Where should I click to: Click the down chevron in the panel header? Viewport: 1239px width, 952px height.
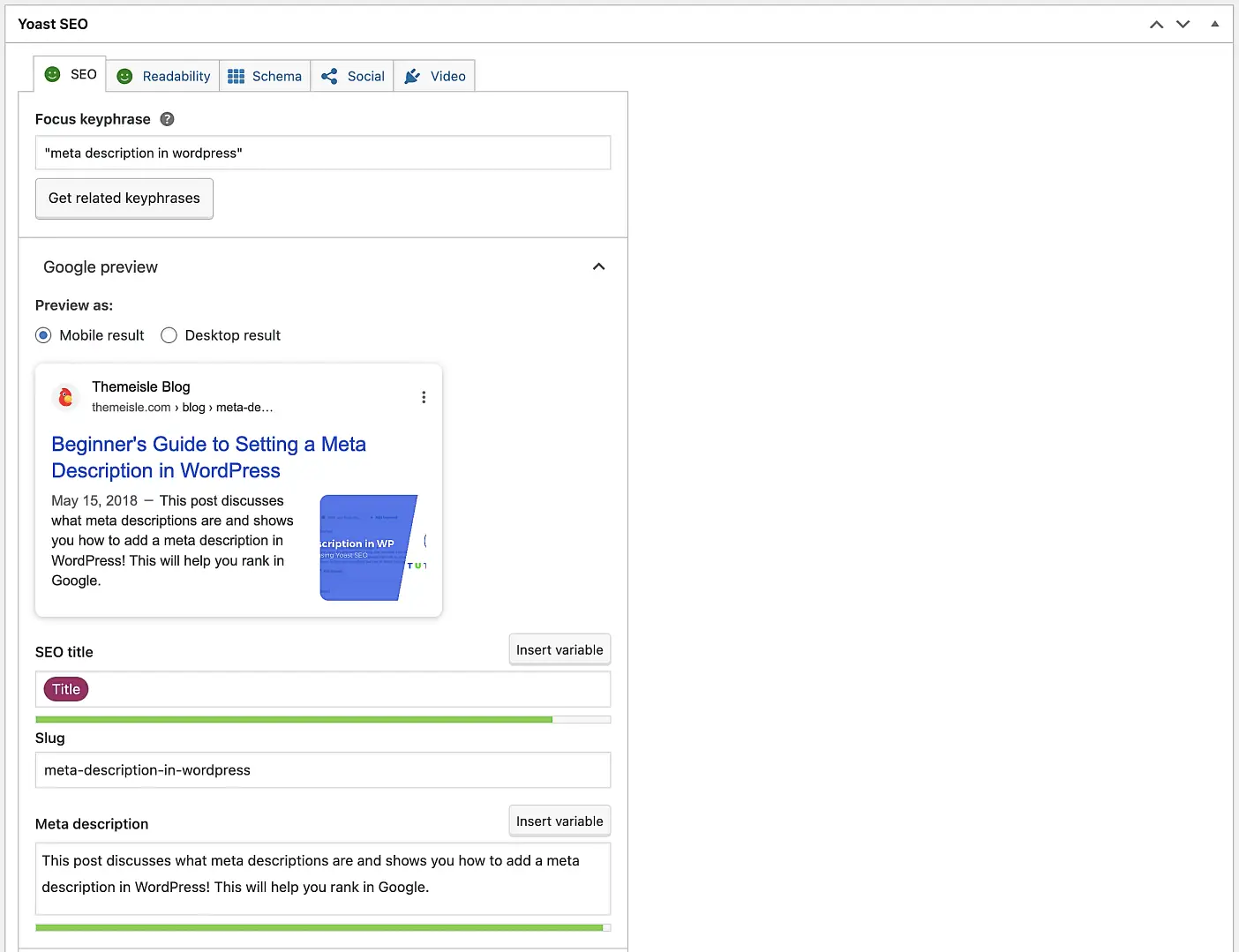[1183, 25]
